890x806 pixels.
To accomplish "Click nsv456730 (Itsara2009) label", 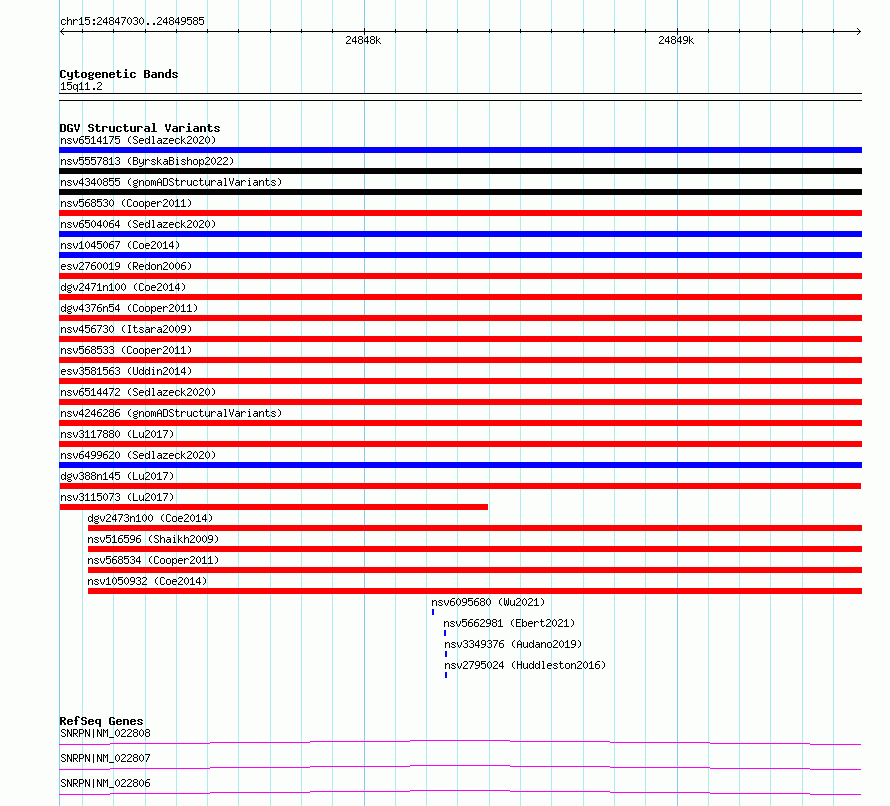I will point(126,329).
